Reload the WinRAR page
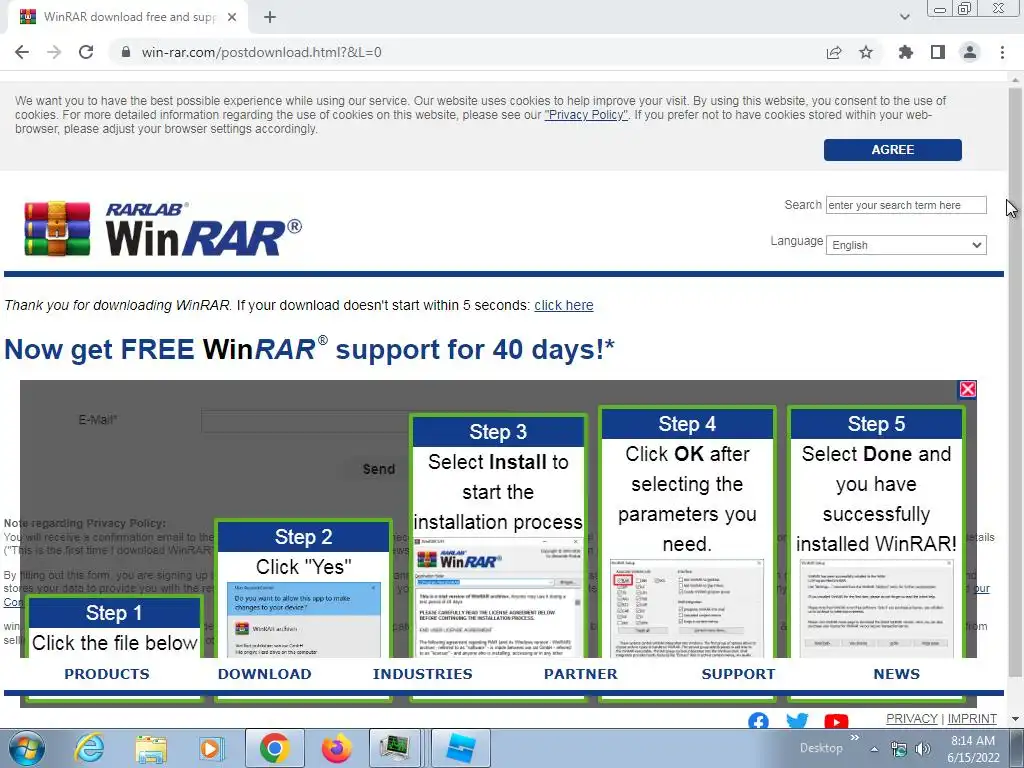The height and width of the screenshot is (768, 1024). pyautogui.click(x=86, y=52)
